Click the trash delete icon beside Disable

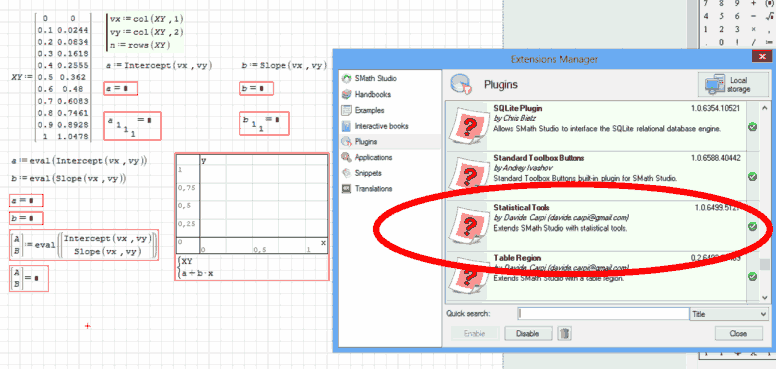point(564,333)
